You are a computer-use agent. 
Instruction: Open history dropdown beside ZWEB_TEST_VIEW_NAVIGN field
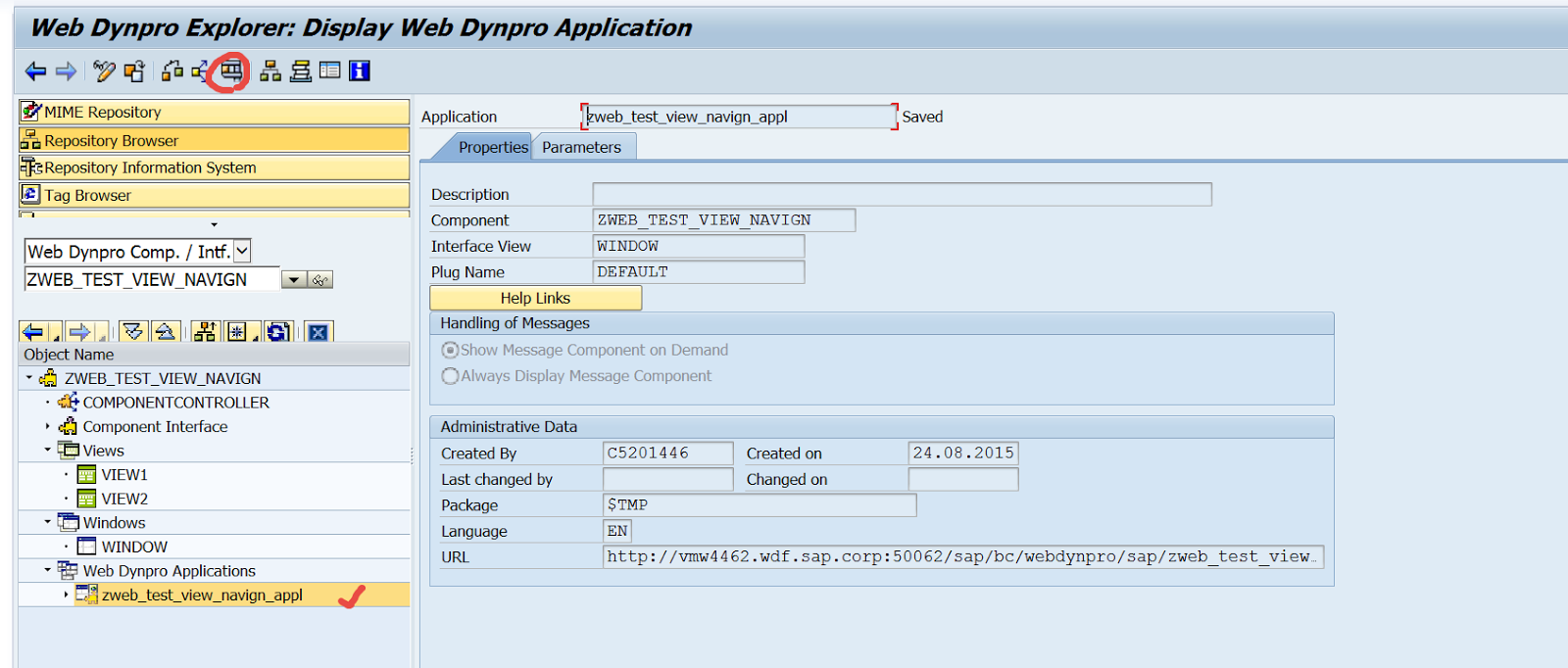point(293,280)
